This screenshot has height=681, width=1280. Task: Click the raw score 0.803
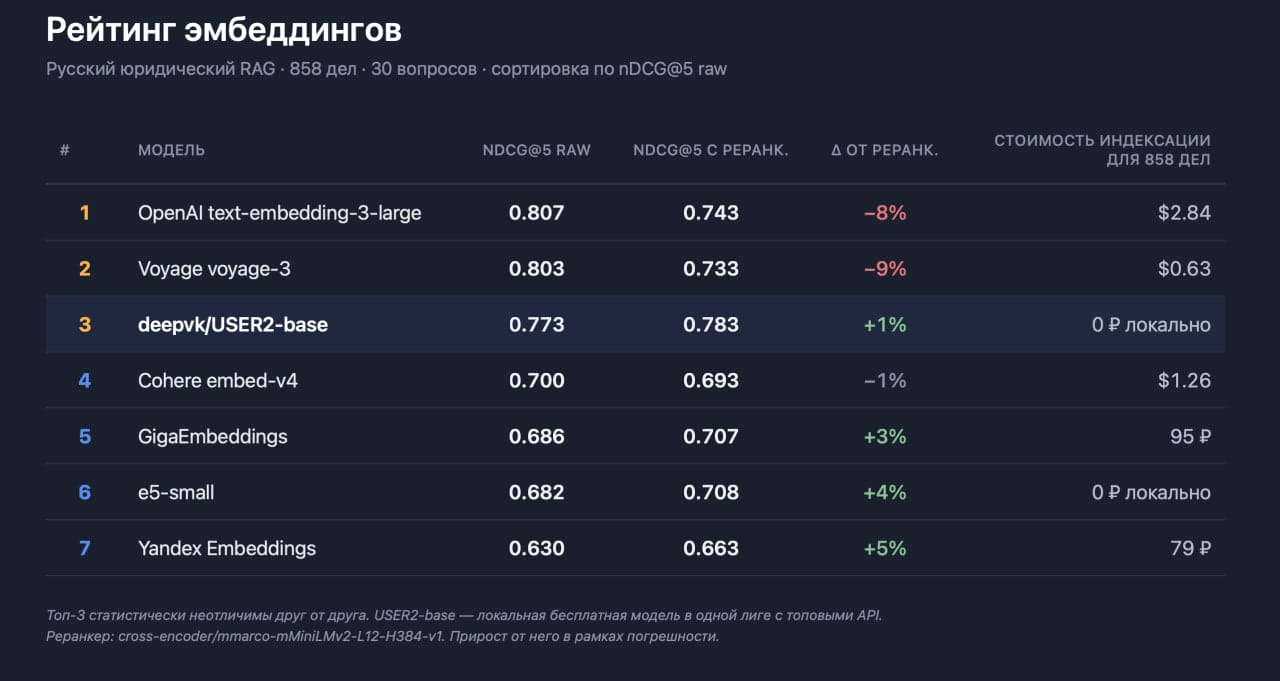(537, 269)
